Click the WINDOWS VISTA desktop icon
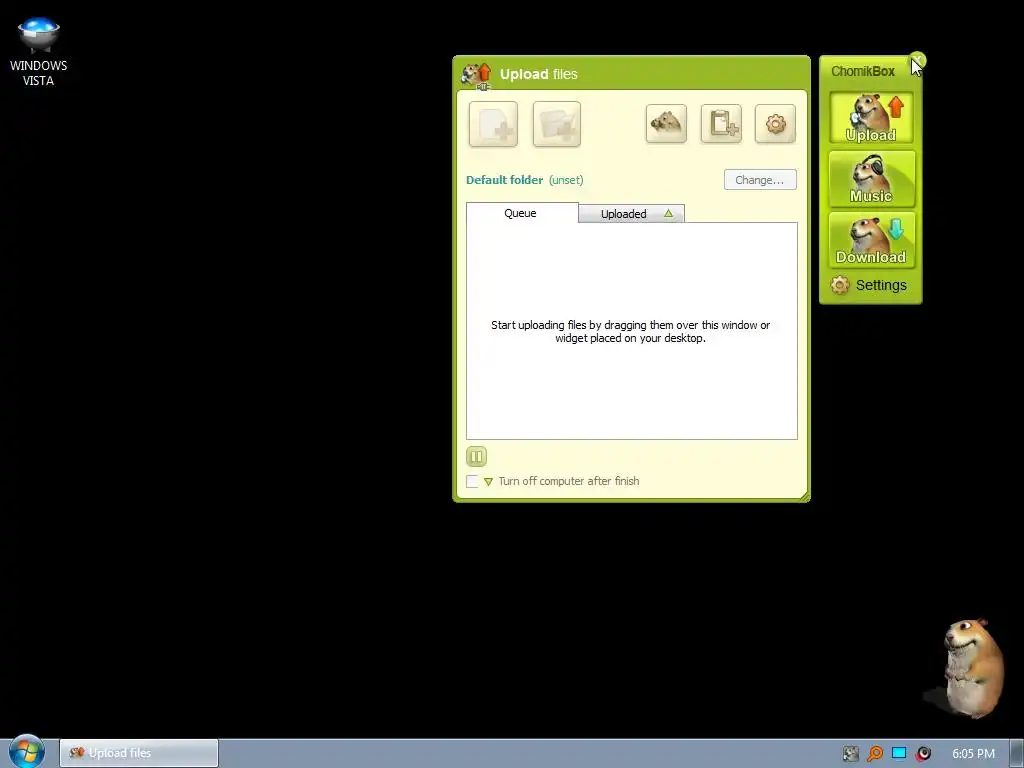The width and height of the screenshot is (1024, 768). [39, 52]
